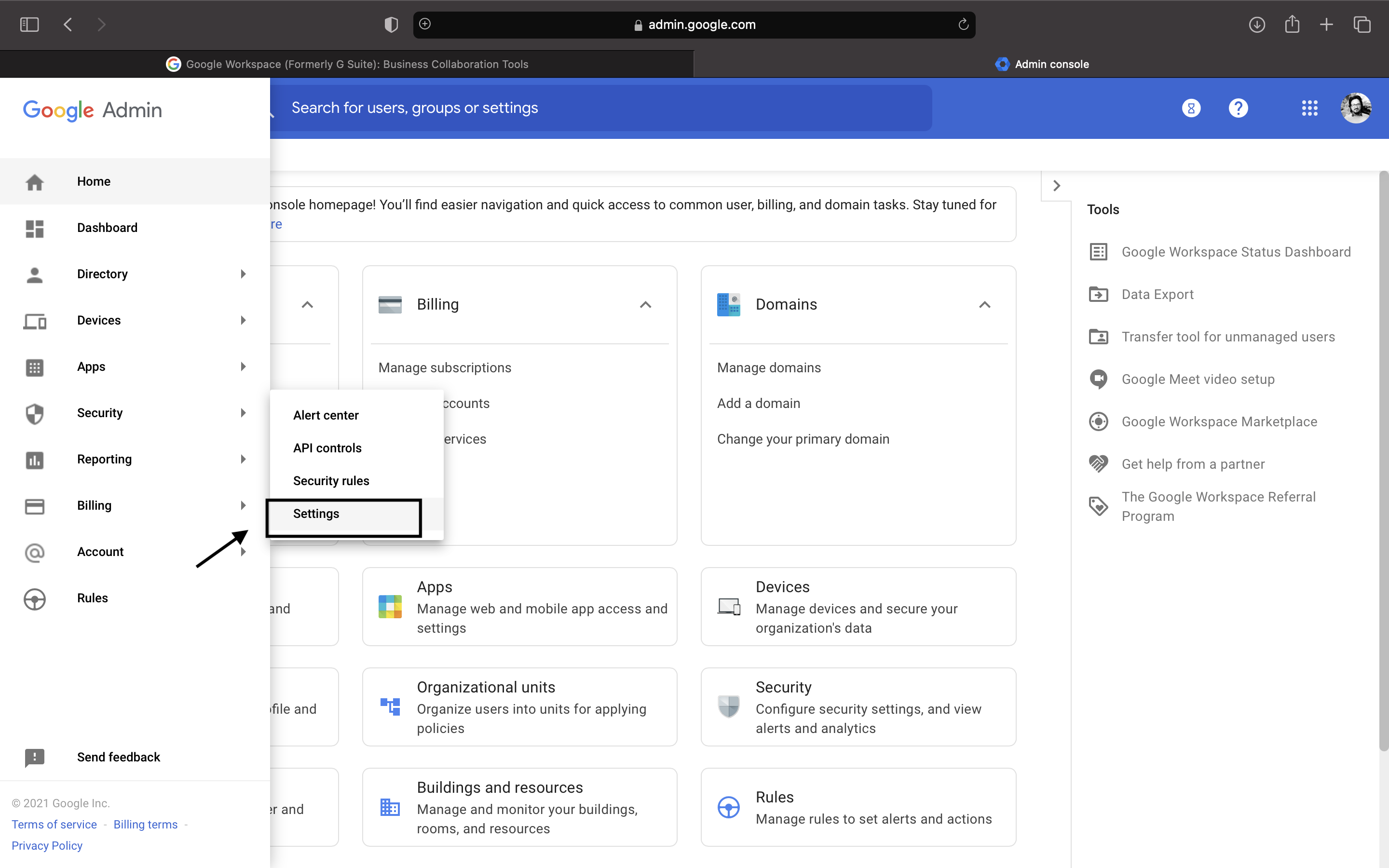Expand the Directory submenu arrow
Screen dimensions: 1389x868
tap(243, 274)
